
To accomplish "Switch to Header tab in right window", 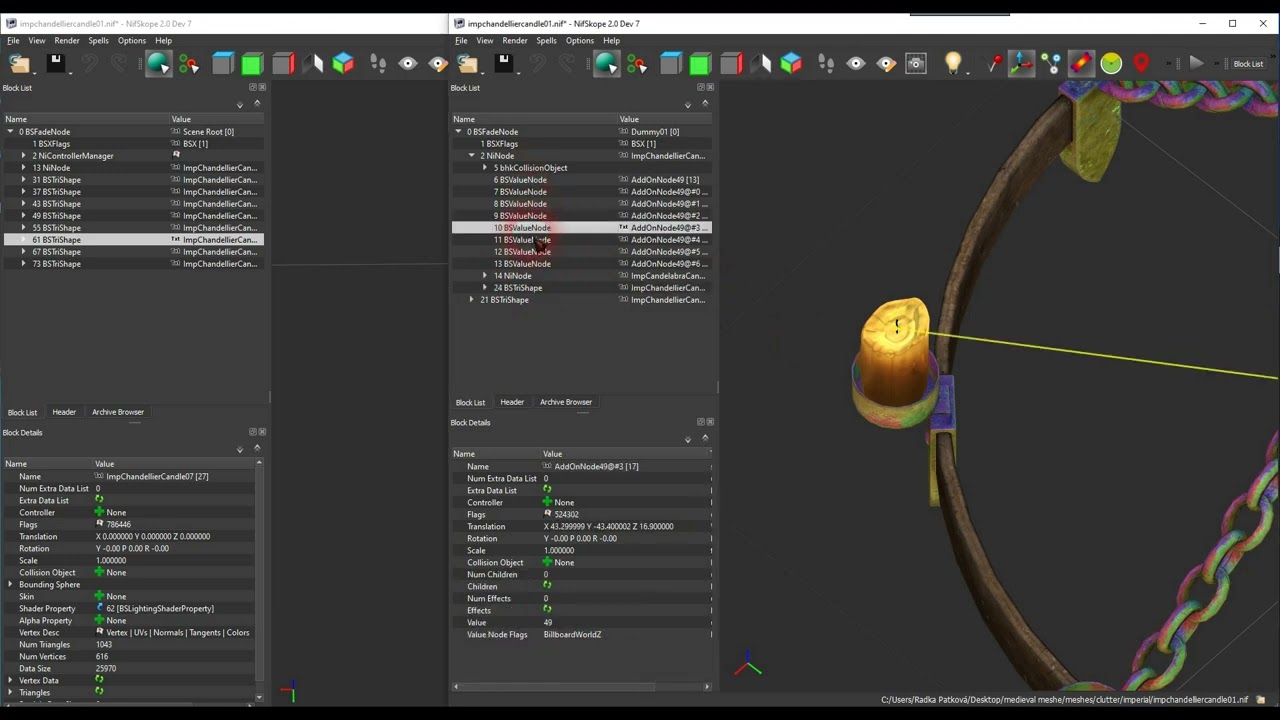I will click(512, 402).
